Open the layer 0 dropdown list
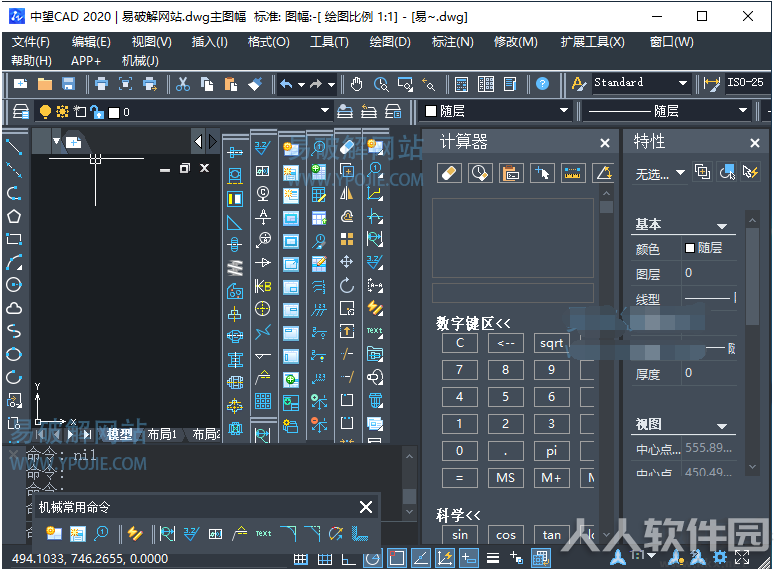Viewport: 774px width, 570px height. [x=324, y=111]
